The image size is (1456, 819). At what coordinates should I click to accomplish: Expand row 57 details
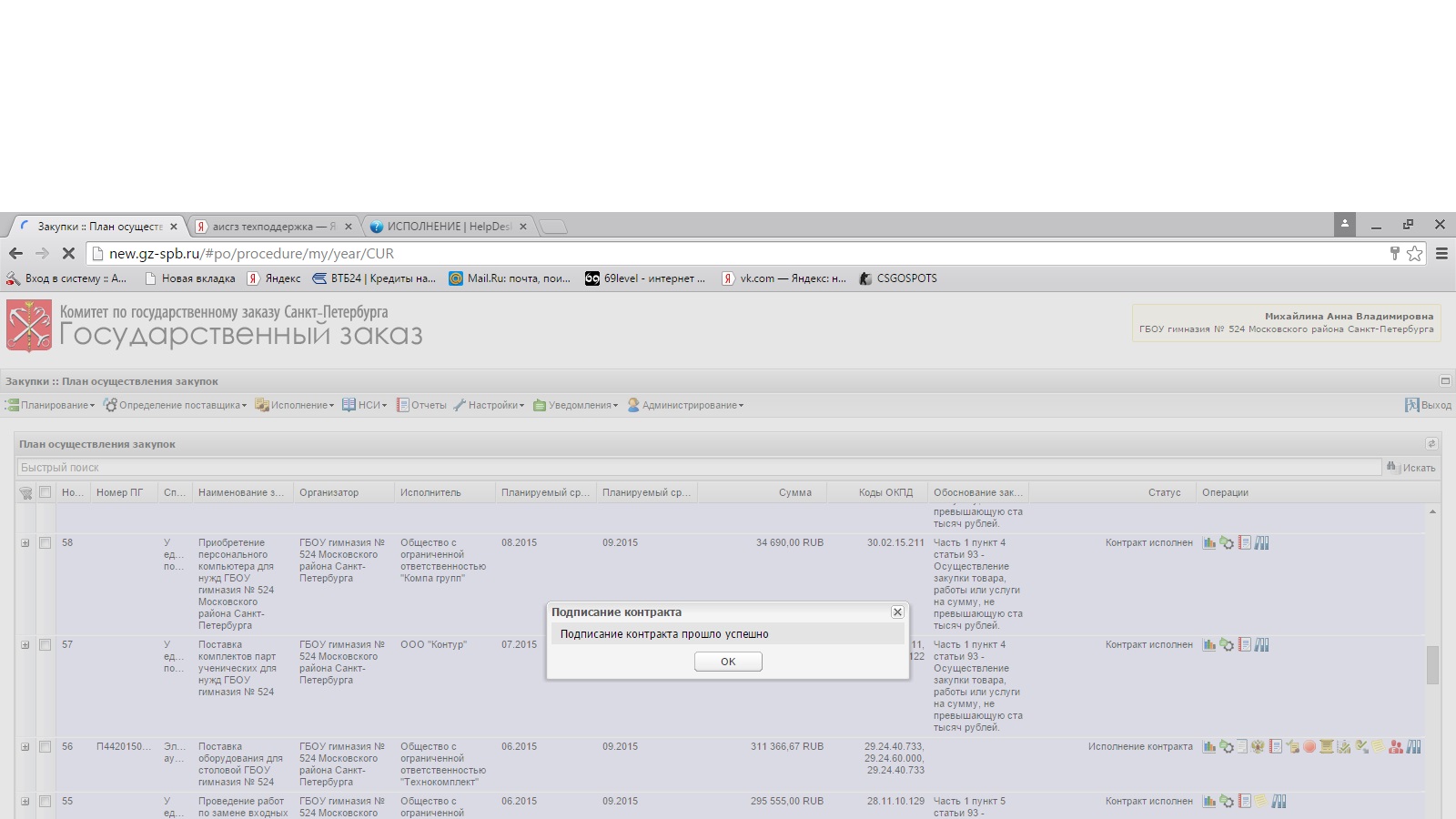pos(25,645)
